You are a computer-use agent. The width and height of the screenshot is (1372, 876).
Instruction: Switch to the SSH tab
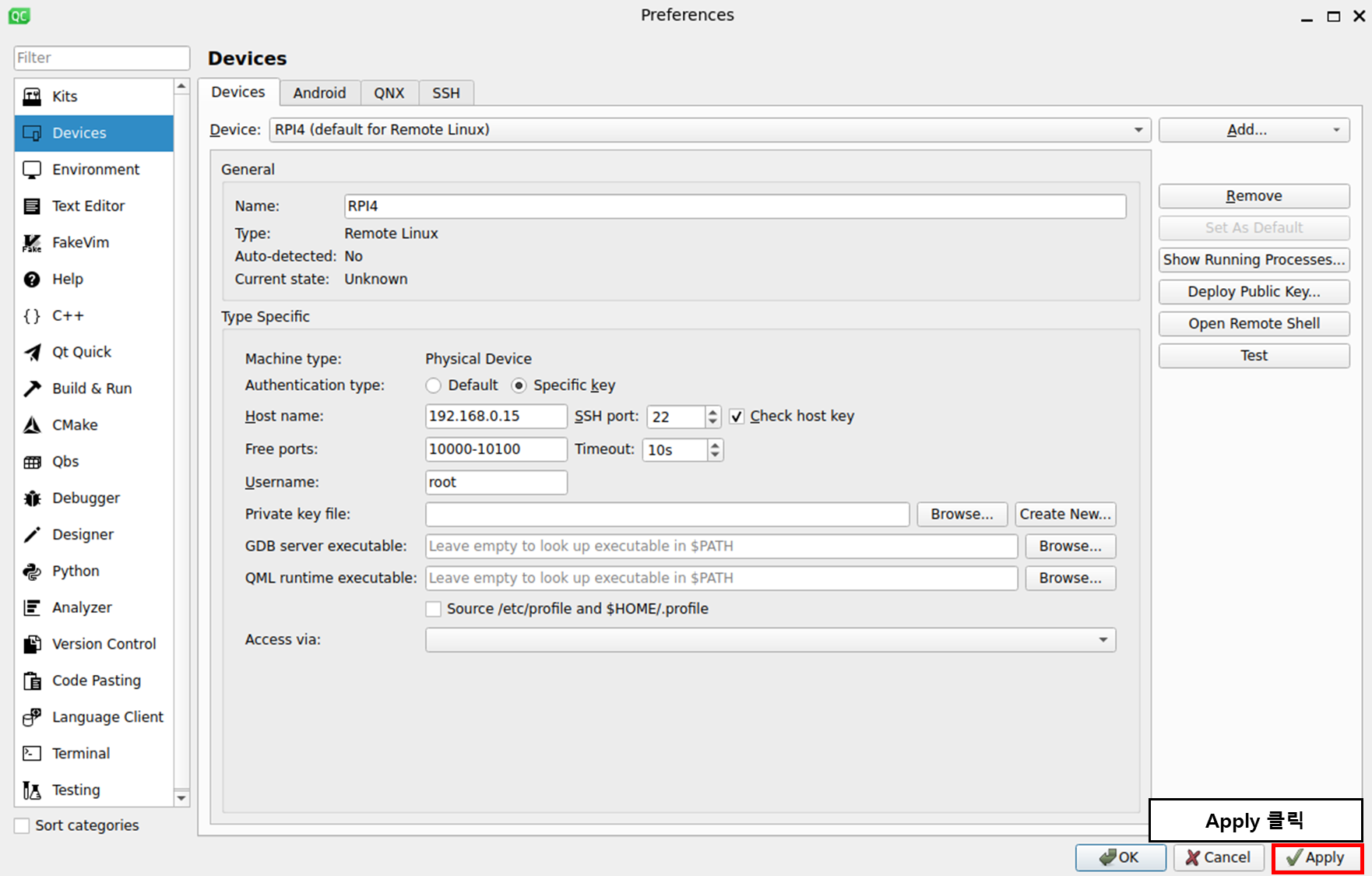pos(446,93)
